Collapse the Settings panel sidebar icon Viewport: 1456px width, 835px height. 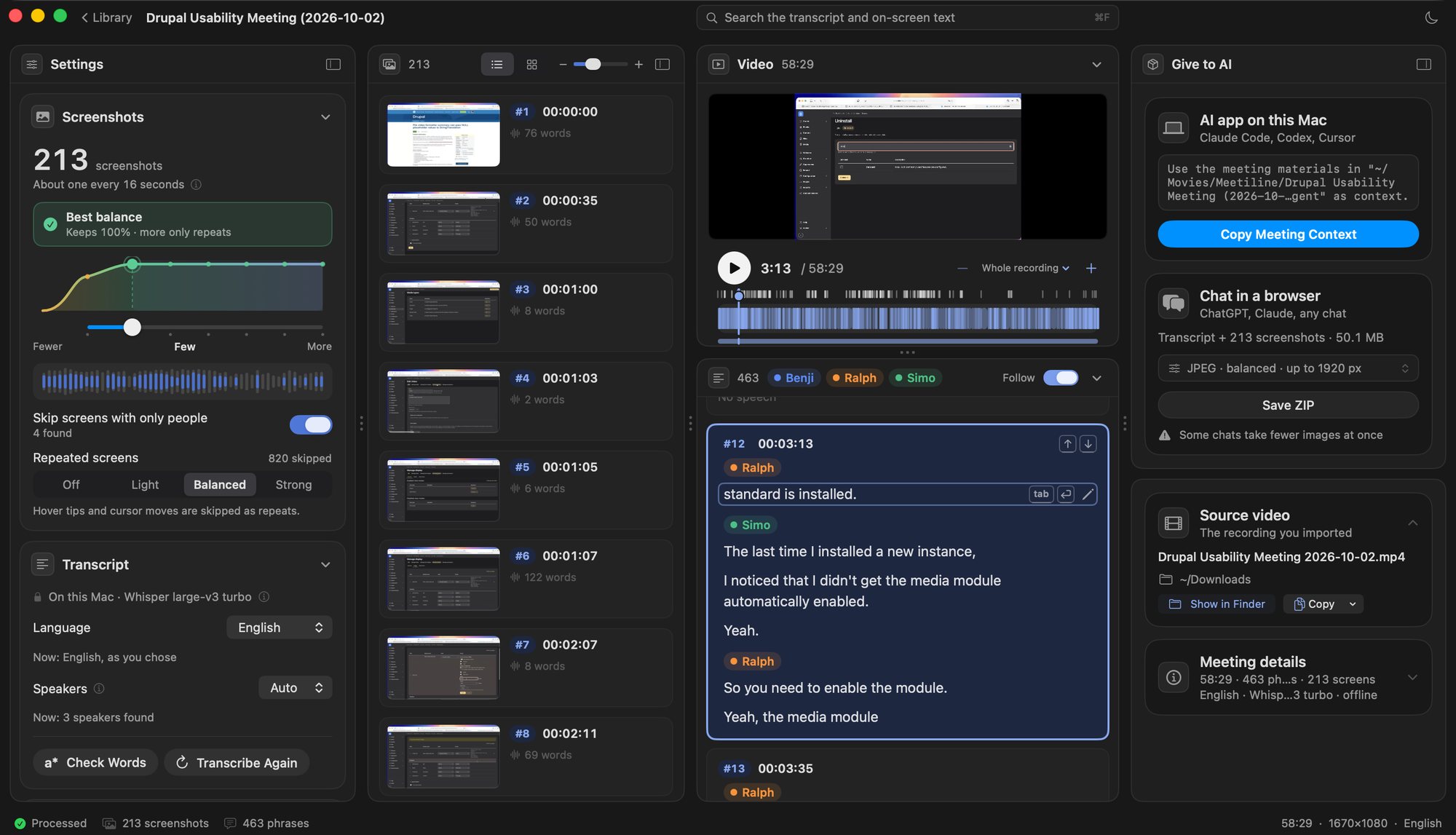coord(333,64)
